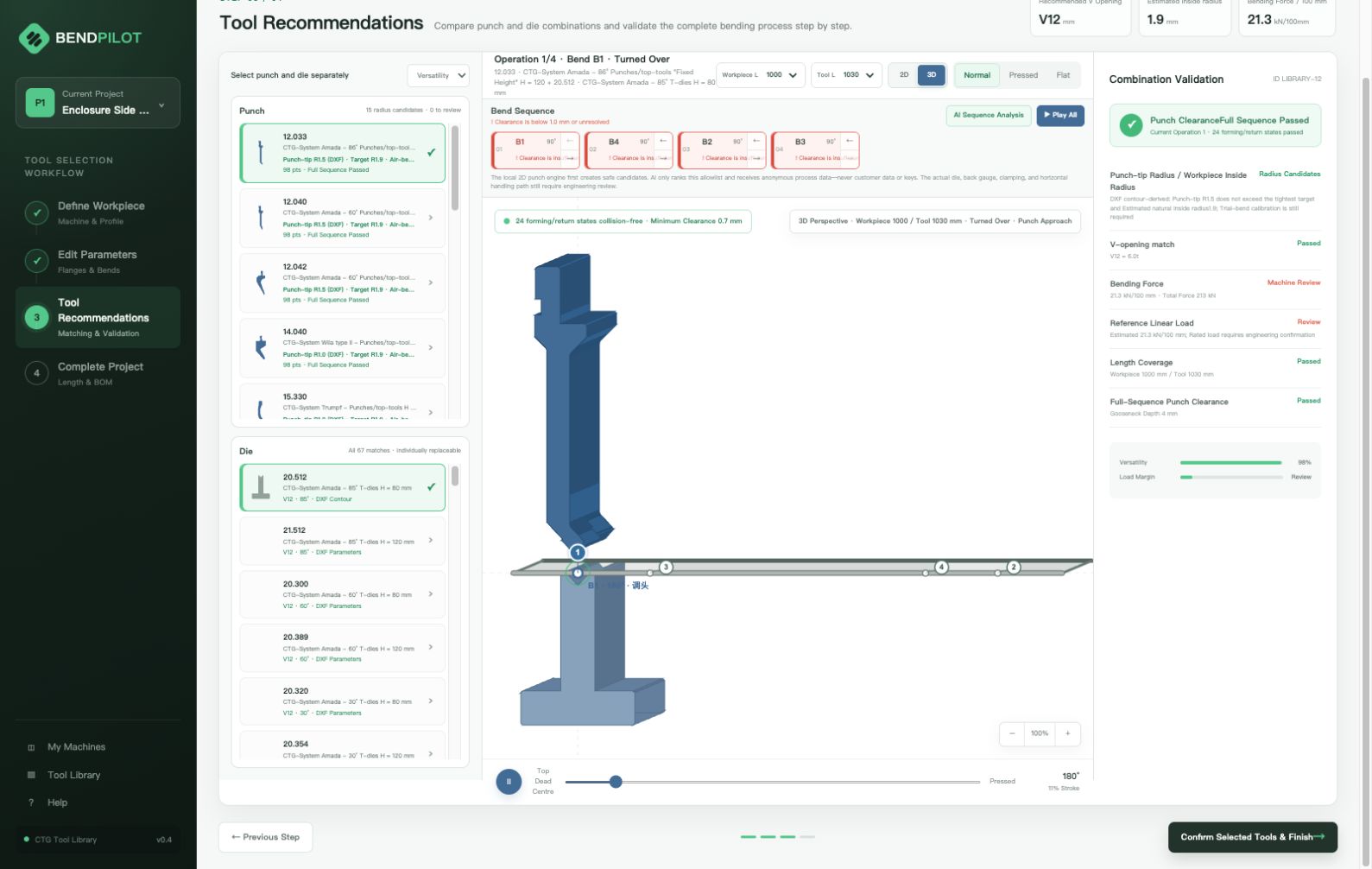This screenshot has height=869, width=1372.
Task: Expand the 21.512 die row chevron
Action: 431,541
